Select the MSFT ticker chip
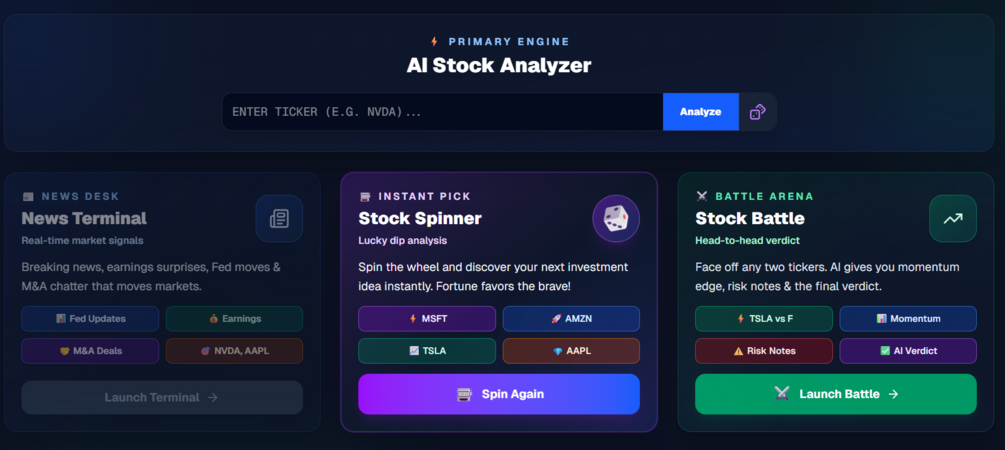1005x450 pixels. pyautogui.click(x=427, y=319)
